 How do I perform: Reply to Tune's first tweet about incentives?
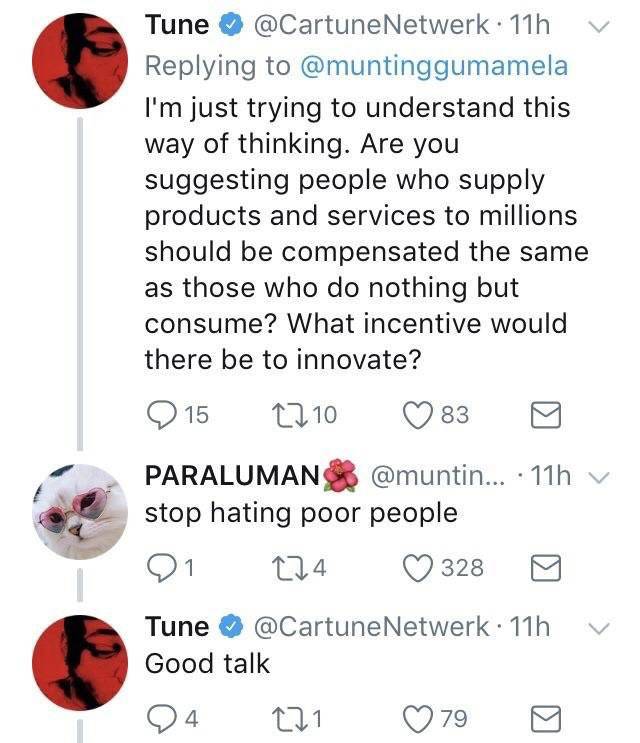[x=161, y=414]
